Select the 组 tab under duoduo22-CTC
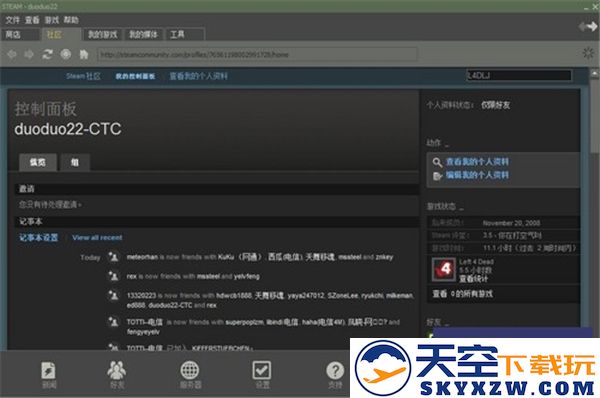Screen dimensions: 600x398 [x=75, y=162]
